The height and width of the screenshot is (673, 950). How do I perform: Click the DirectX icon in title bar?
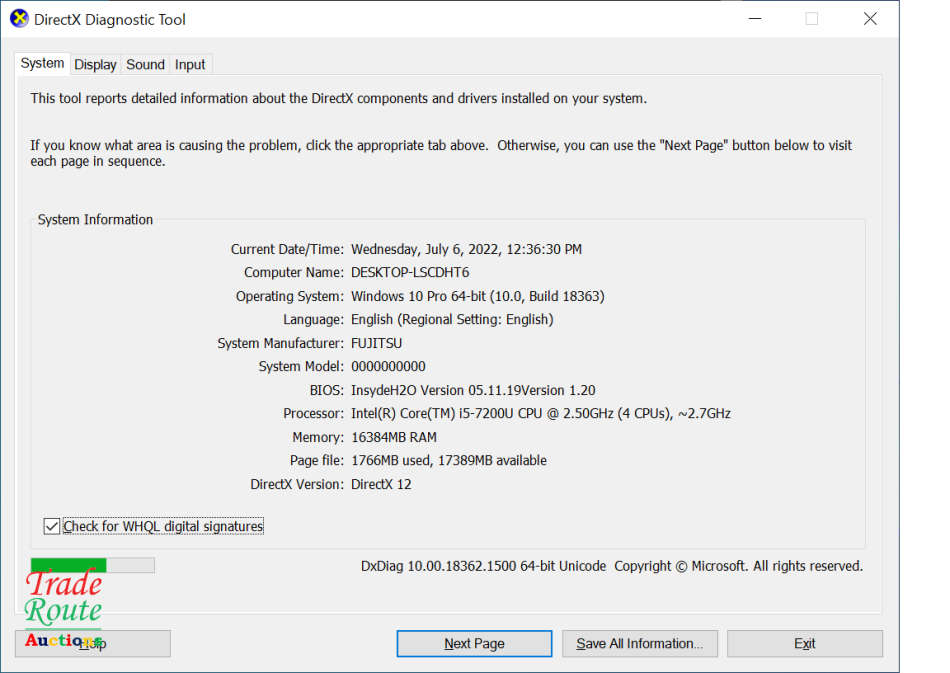(19, 19)
